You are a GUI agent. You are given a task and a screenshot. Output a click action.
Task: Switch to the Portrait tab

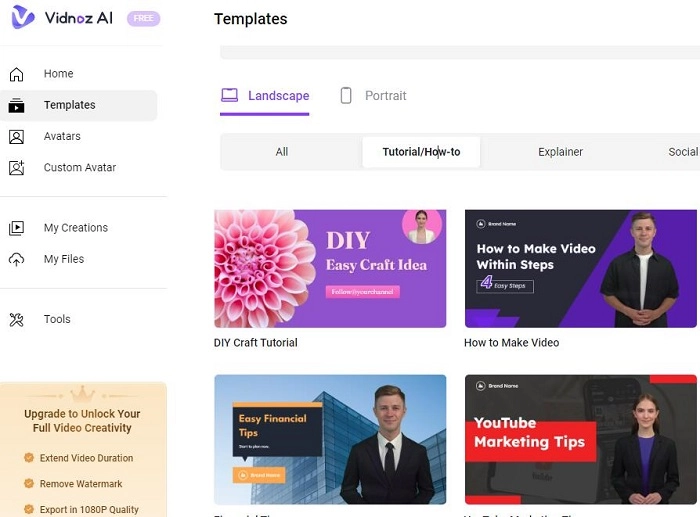coord(385,96)
